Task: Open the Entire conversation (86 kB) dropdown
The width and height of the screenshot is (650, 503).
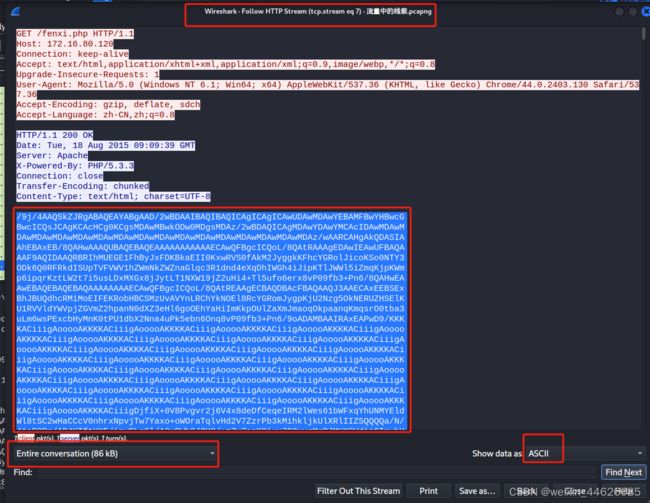Action: tap(113, 454)
